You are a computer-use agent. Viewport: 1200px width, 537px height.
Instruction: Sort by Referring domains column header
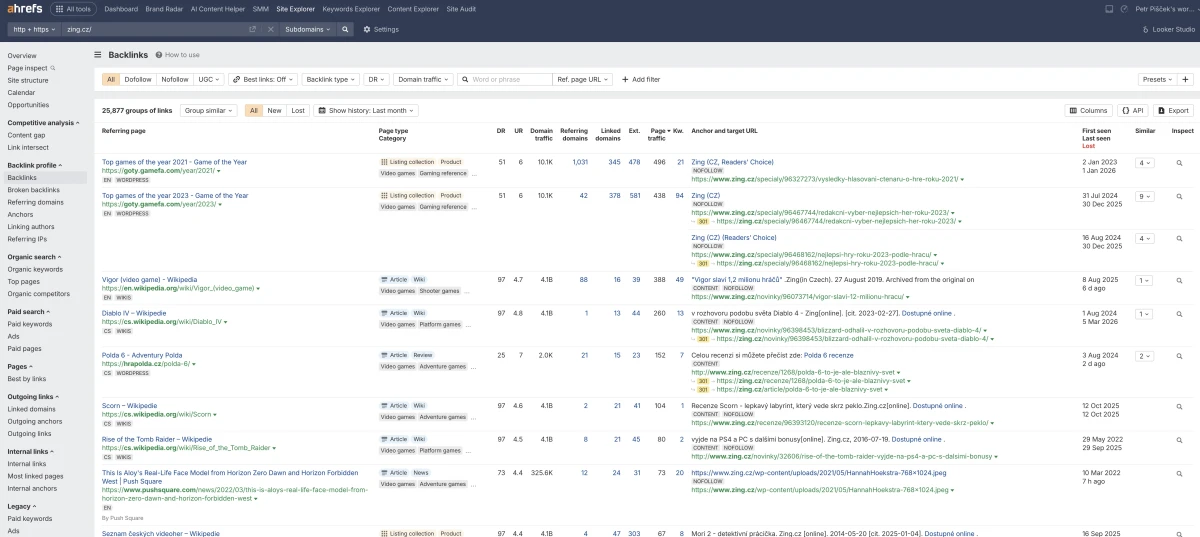(574, 135)
